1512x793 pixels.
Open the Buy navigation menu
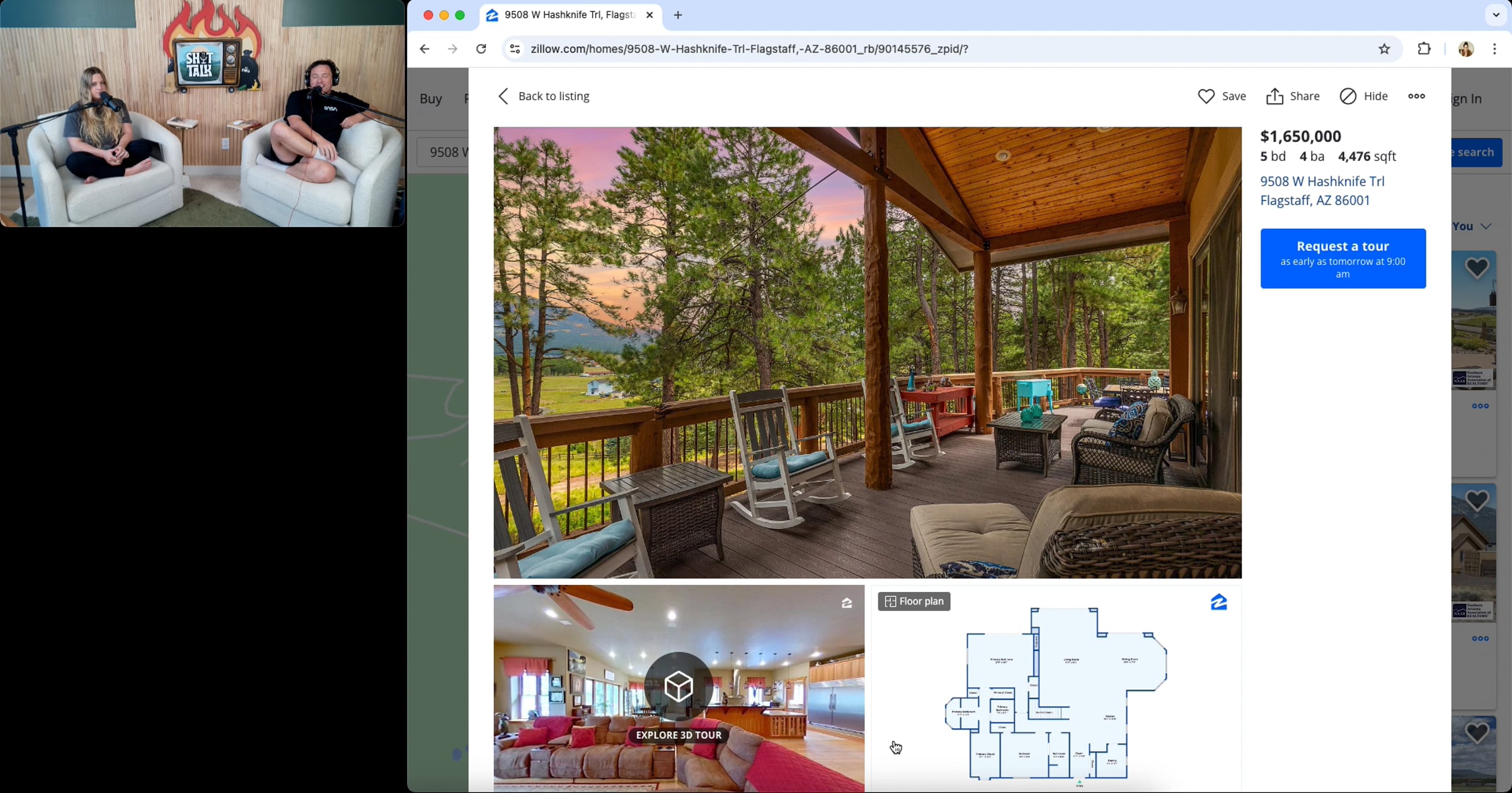pos(431,98)
